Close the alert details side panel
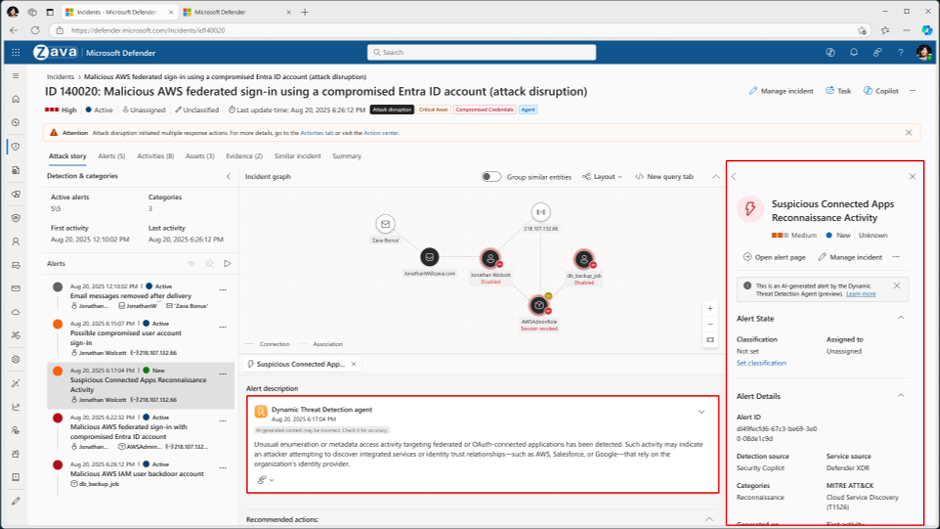 pyautogui.click(x=912, y=176)
